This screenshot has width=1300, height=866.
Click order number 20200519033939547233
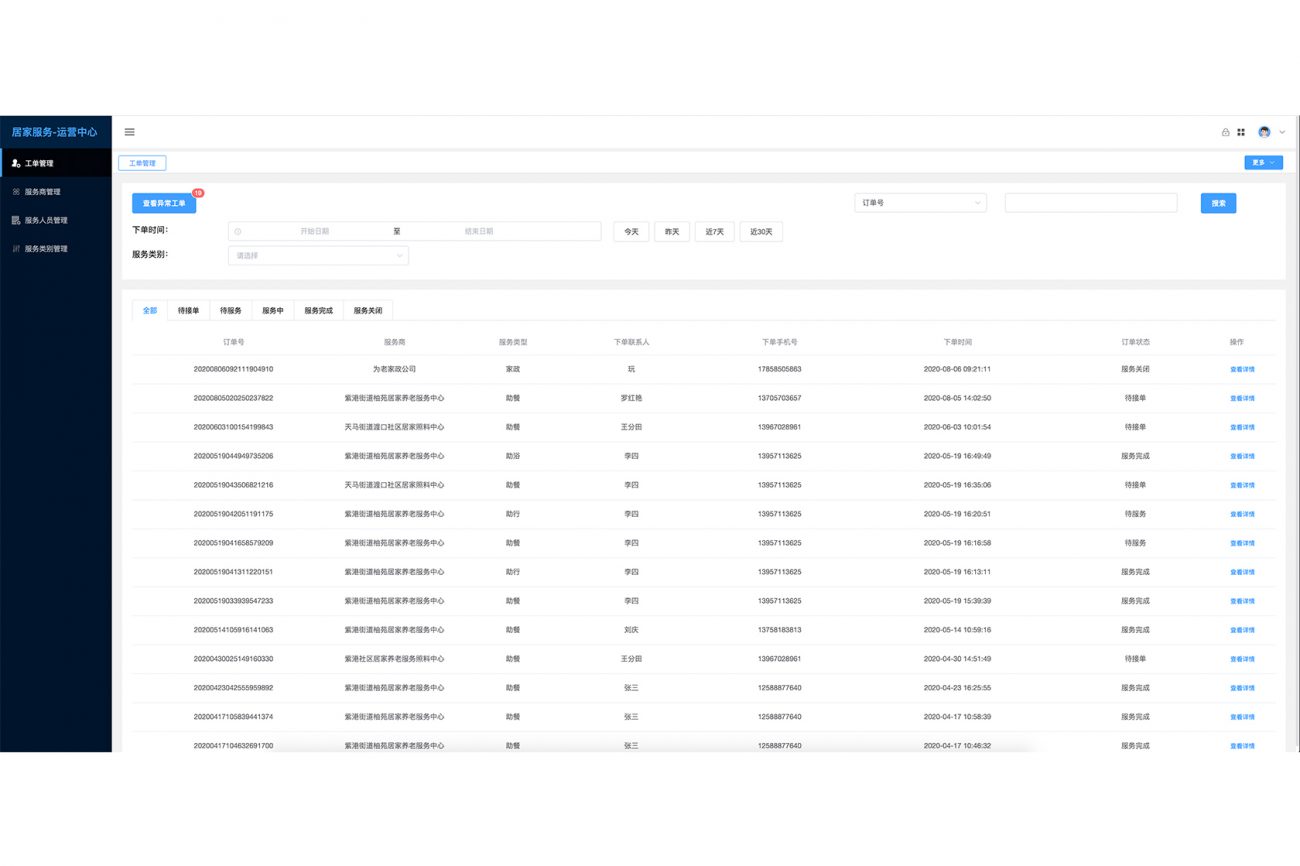tap(233, 601)
